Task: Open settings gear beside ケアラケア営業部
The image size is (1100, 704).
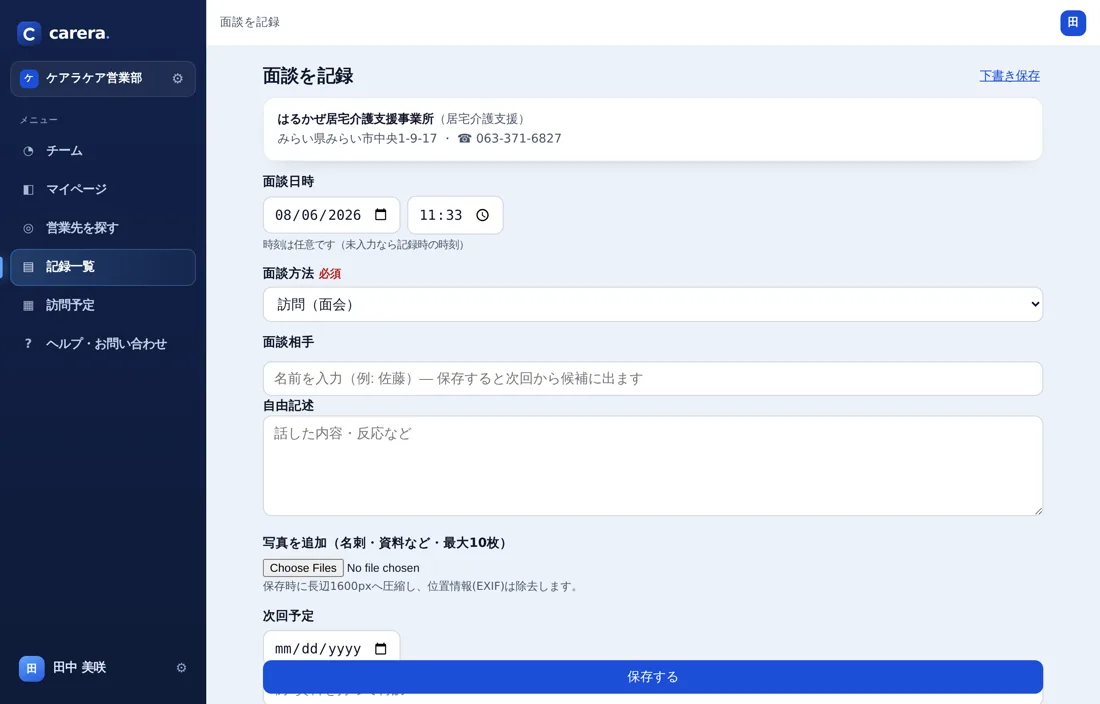Action: (x=177, y=79)
